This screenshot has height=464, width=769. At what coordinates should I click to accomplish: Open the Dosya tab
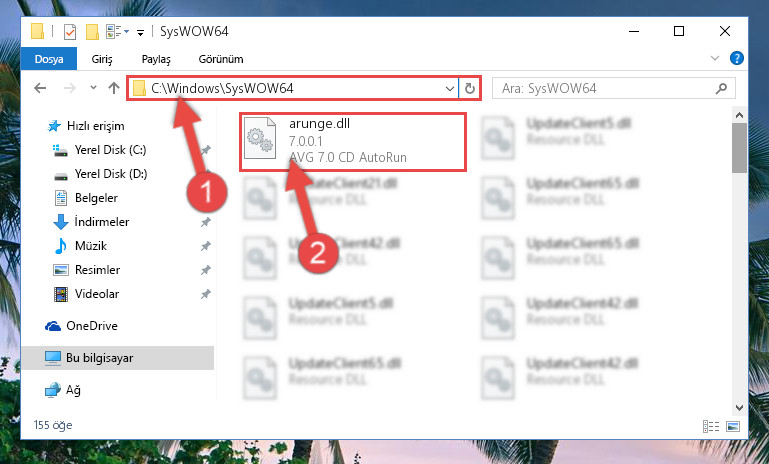pos(49,59)
